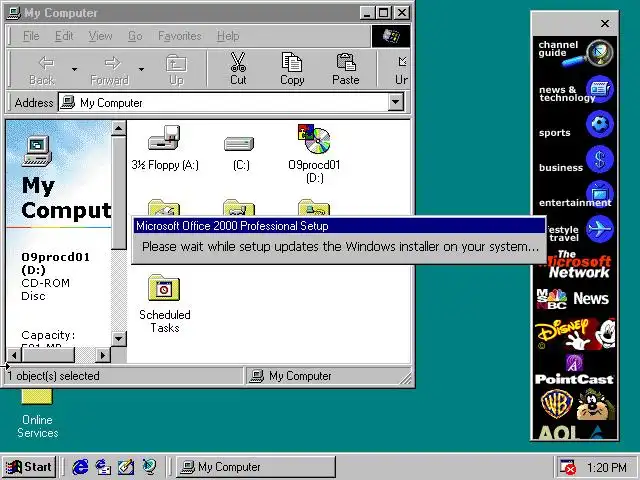Viewport: 640px width, 480px height.
Task: Click the 09procd01 (D:) info pane text
Action: [x=56, y=263]
